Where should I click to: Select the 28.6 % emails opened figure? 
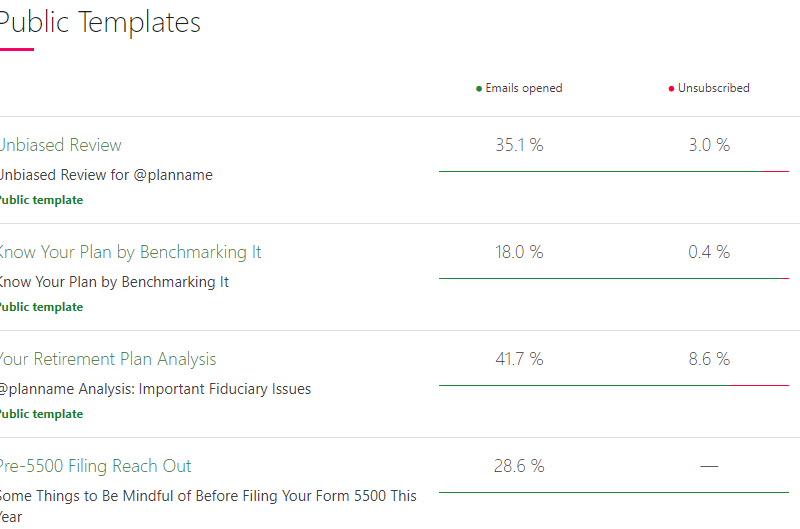click(x=519, y=466)
